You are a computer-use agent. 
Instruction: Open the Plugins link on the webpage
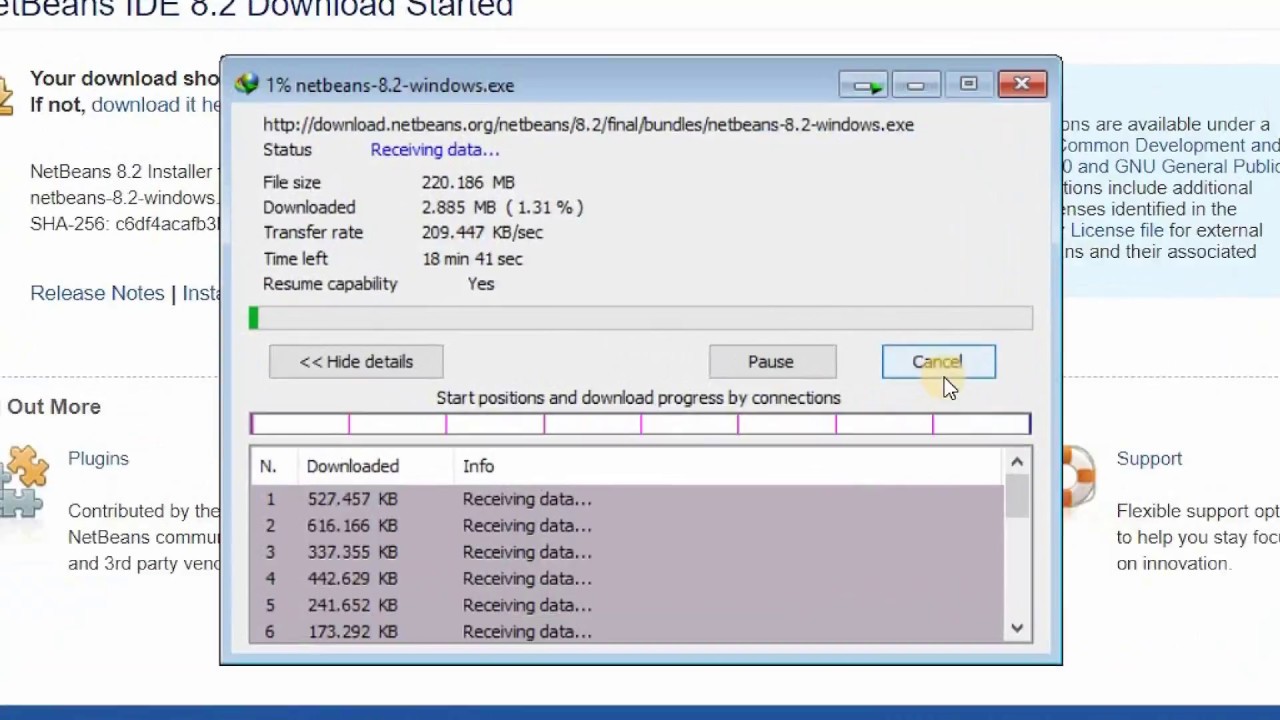point(98,458)
